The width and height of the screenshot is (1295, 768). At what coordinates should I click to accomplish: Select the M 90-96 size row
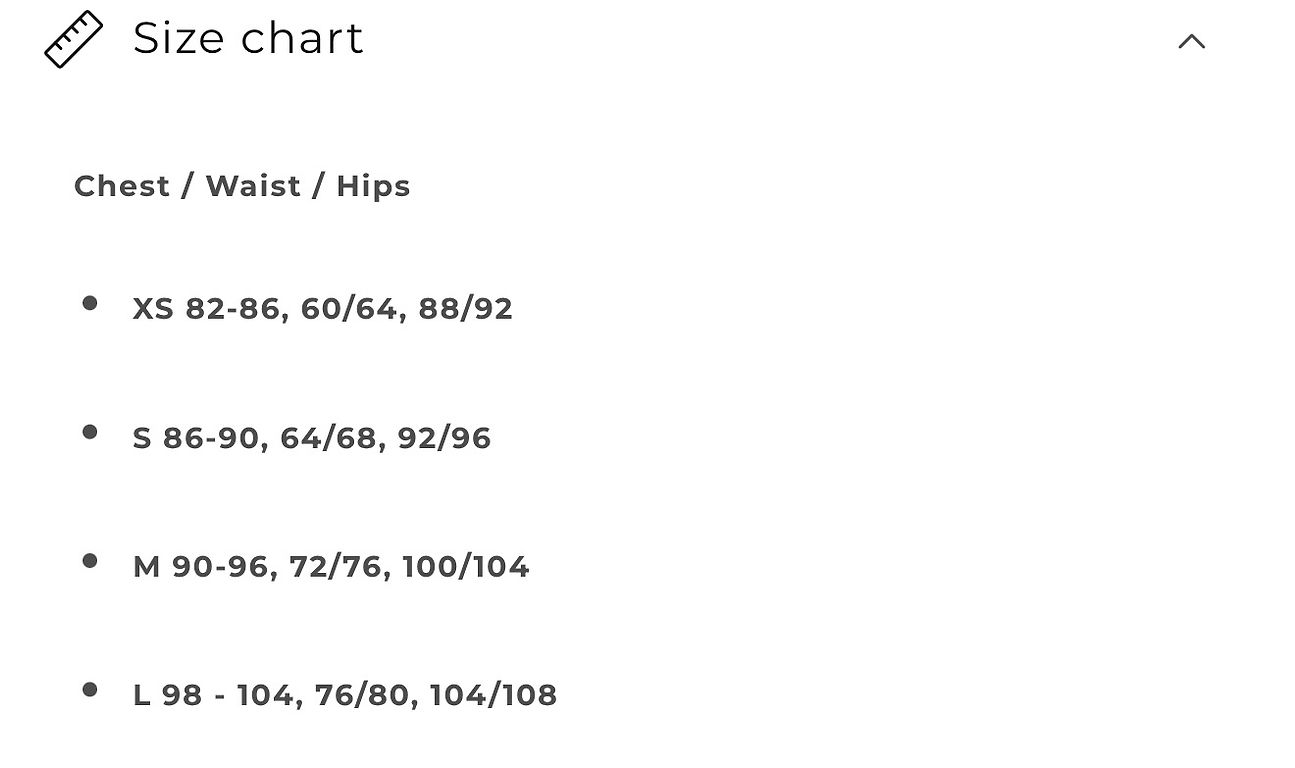pos(331,567)
